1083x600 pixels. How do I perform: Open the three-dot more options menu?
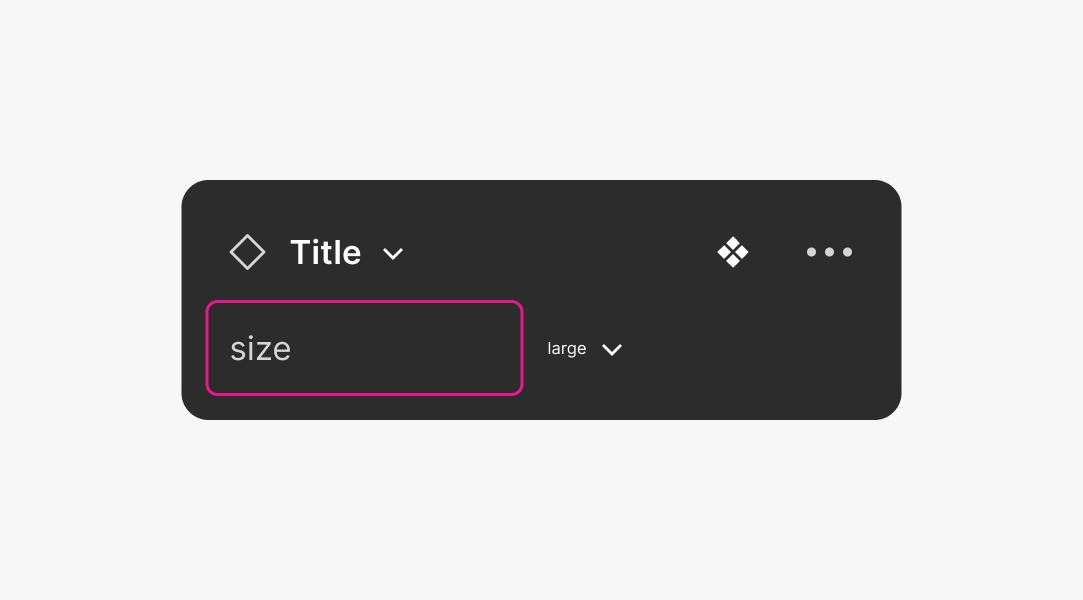point(829,252)
